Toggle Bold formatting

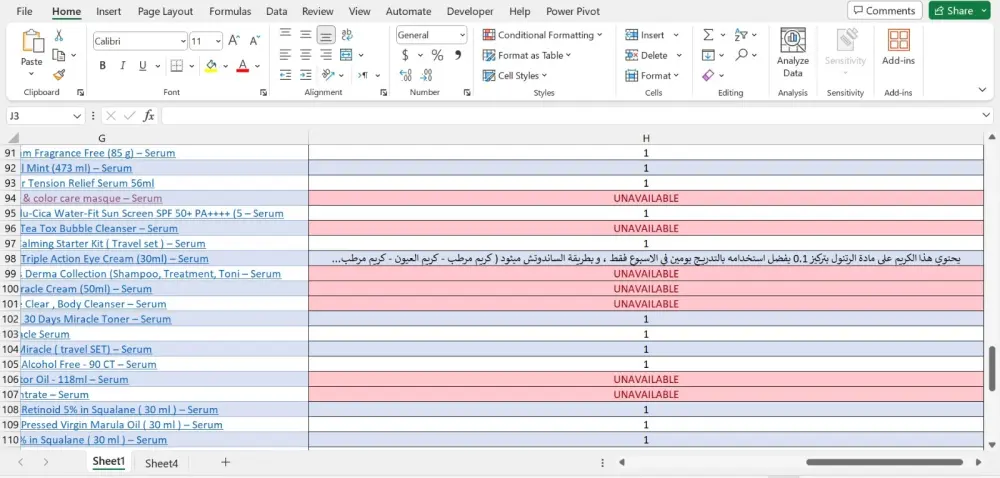(x=102, y=66)
